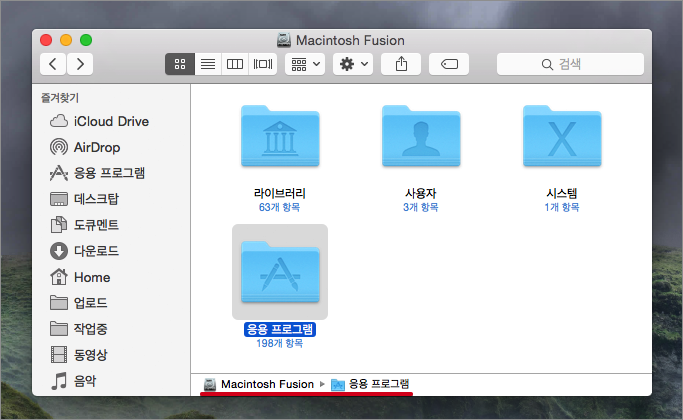Select 응용 프로그램 in the sidebar
This screenshot has height=420, width=683.
(98, 173)
